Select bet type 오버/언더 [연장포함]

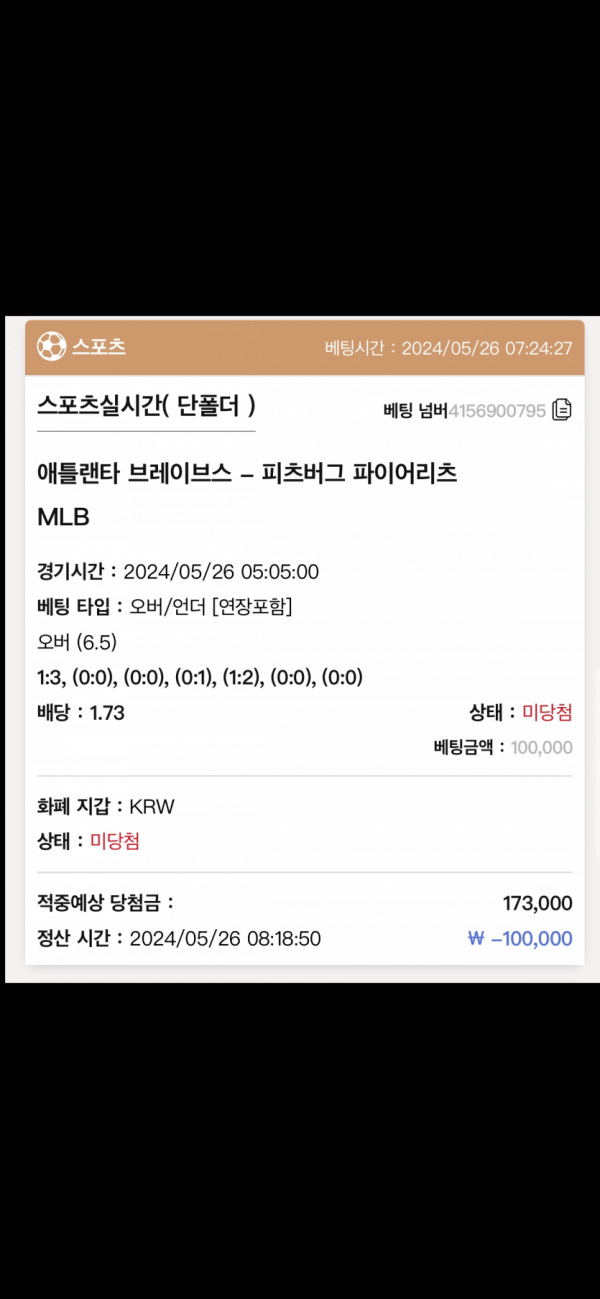tap(211, 607)
